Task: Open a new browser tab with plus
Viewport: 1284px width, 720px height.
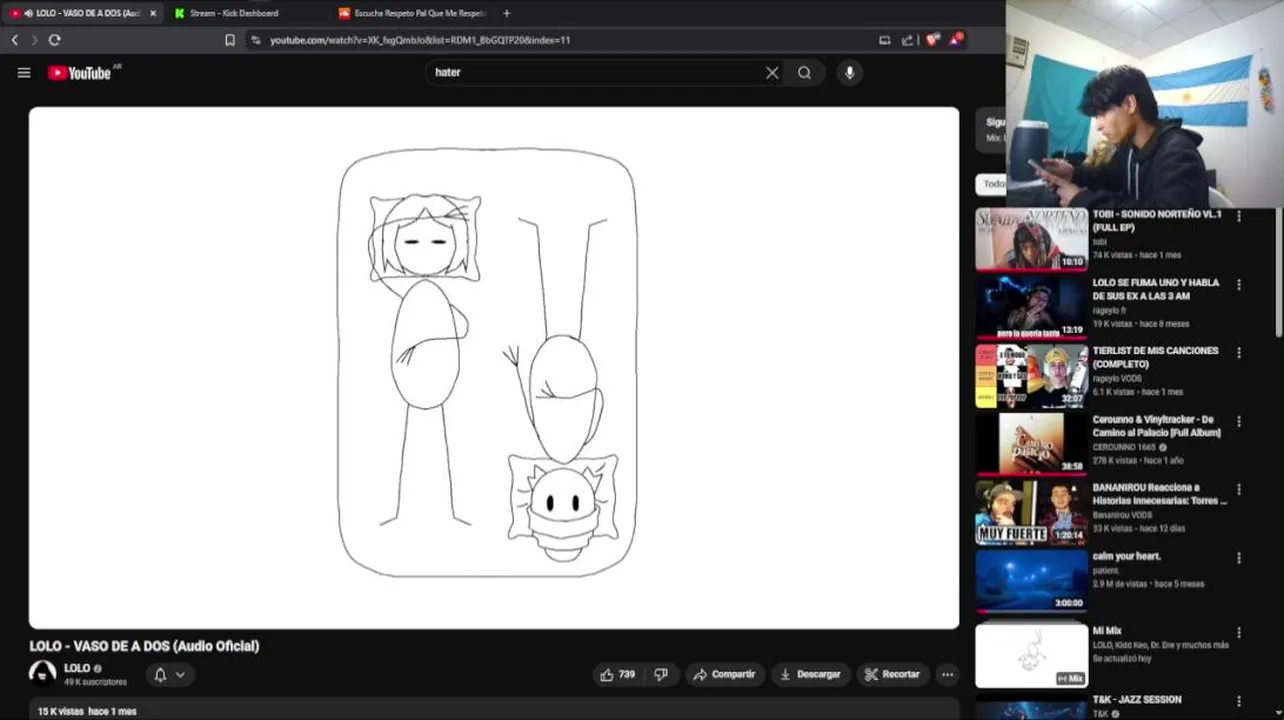Action: coord(506,13)
